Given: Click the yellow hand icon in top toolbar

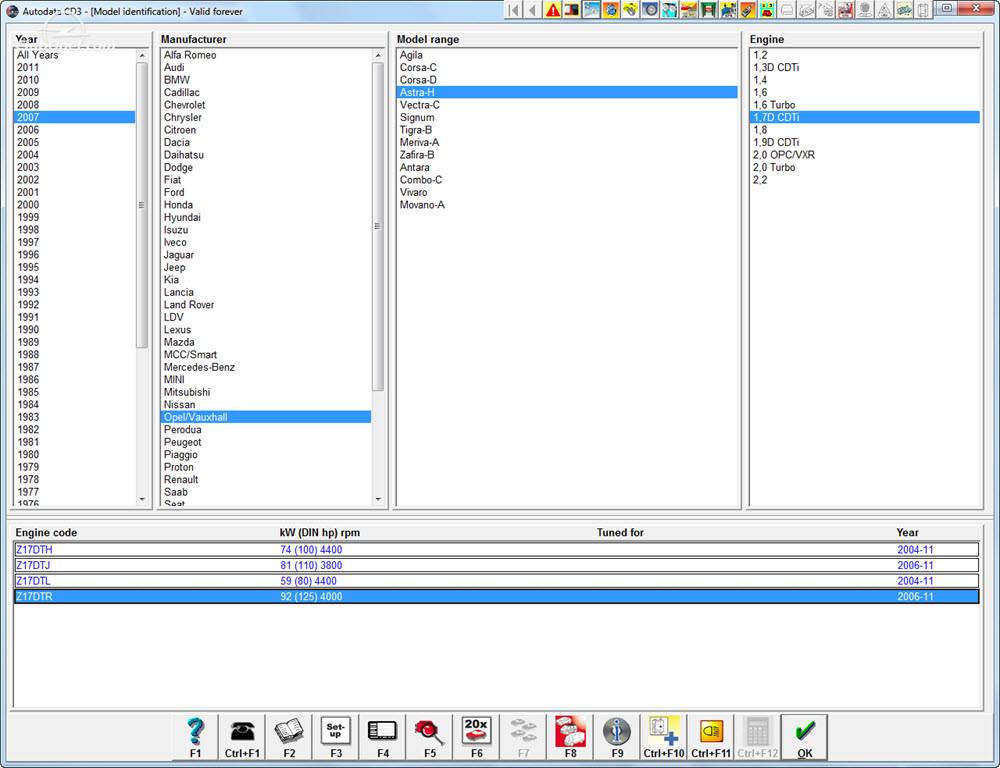Looking at the screenshot, I should pos(630,10).
